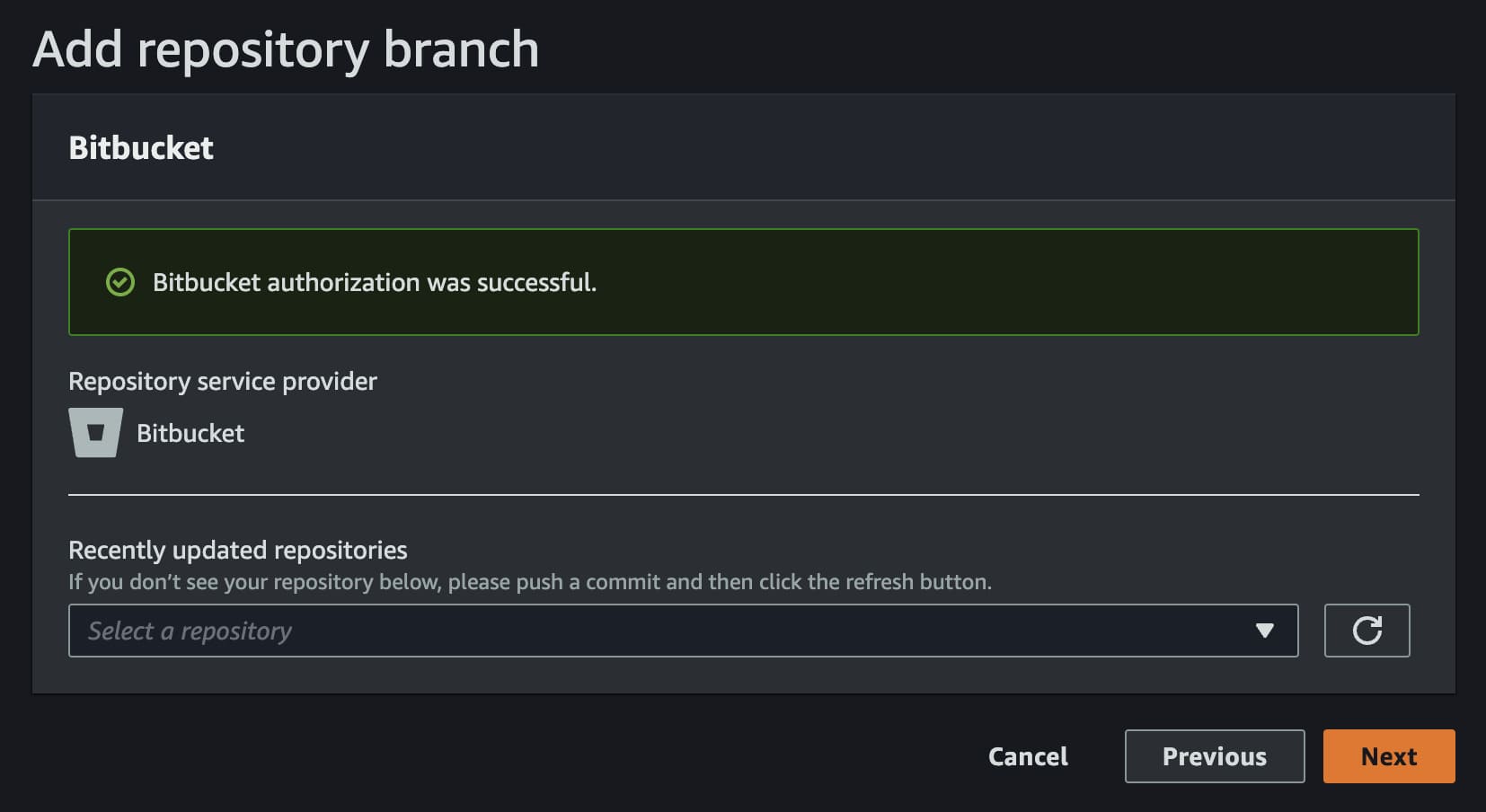The height and width of the screenshot is (812, 1486).
Task: Proceed by clicking the orange Next button
Action: pos(1388,756)
